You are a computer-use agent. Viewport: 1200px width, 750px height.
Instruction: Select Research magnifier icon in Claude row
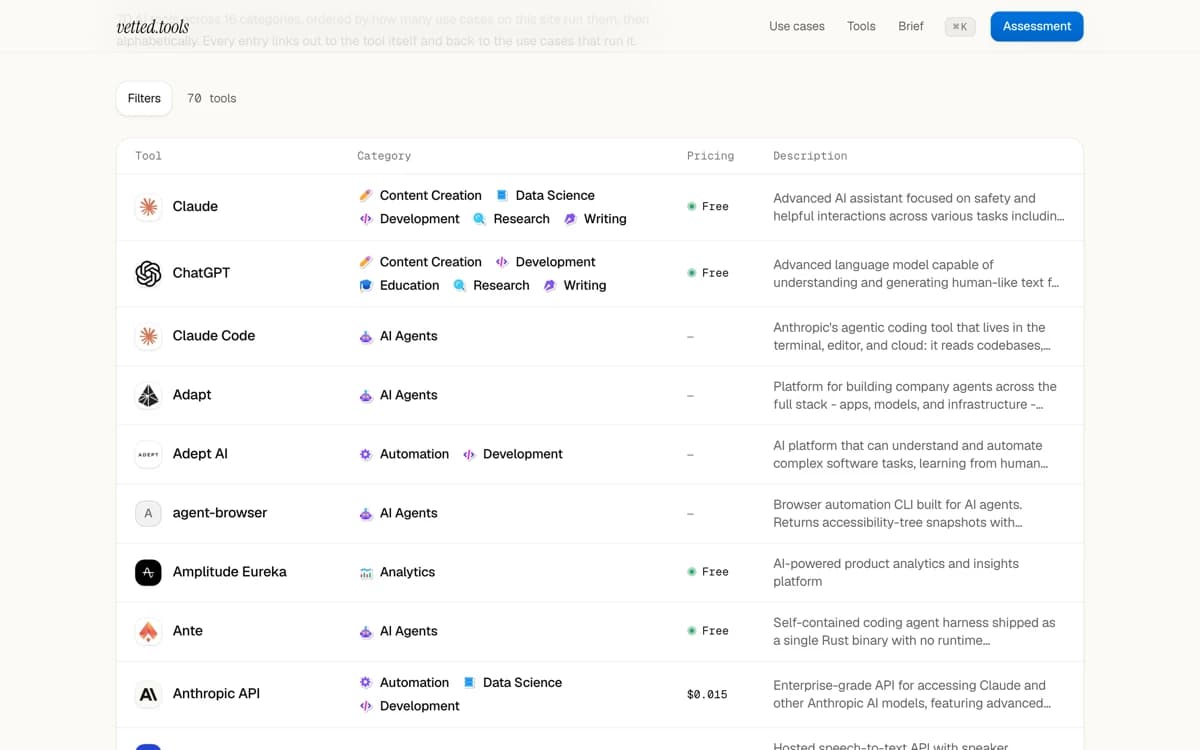pyautogui.click(x=480, y=219)
